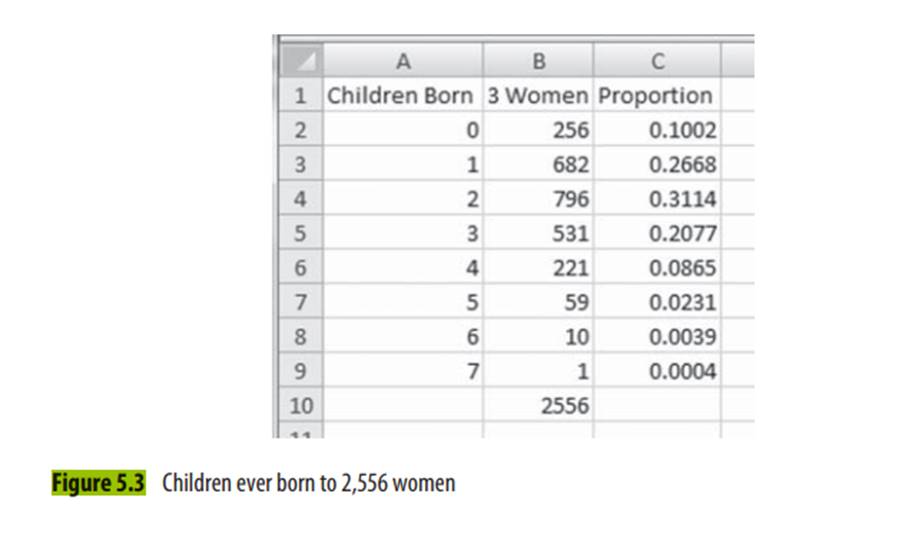This screenshot has height=550, width=902.
Task: Click the cell showing 0.2077
Action: tap(657, 234)
